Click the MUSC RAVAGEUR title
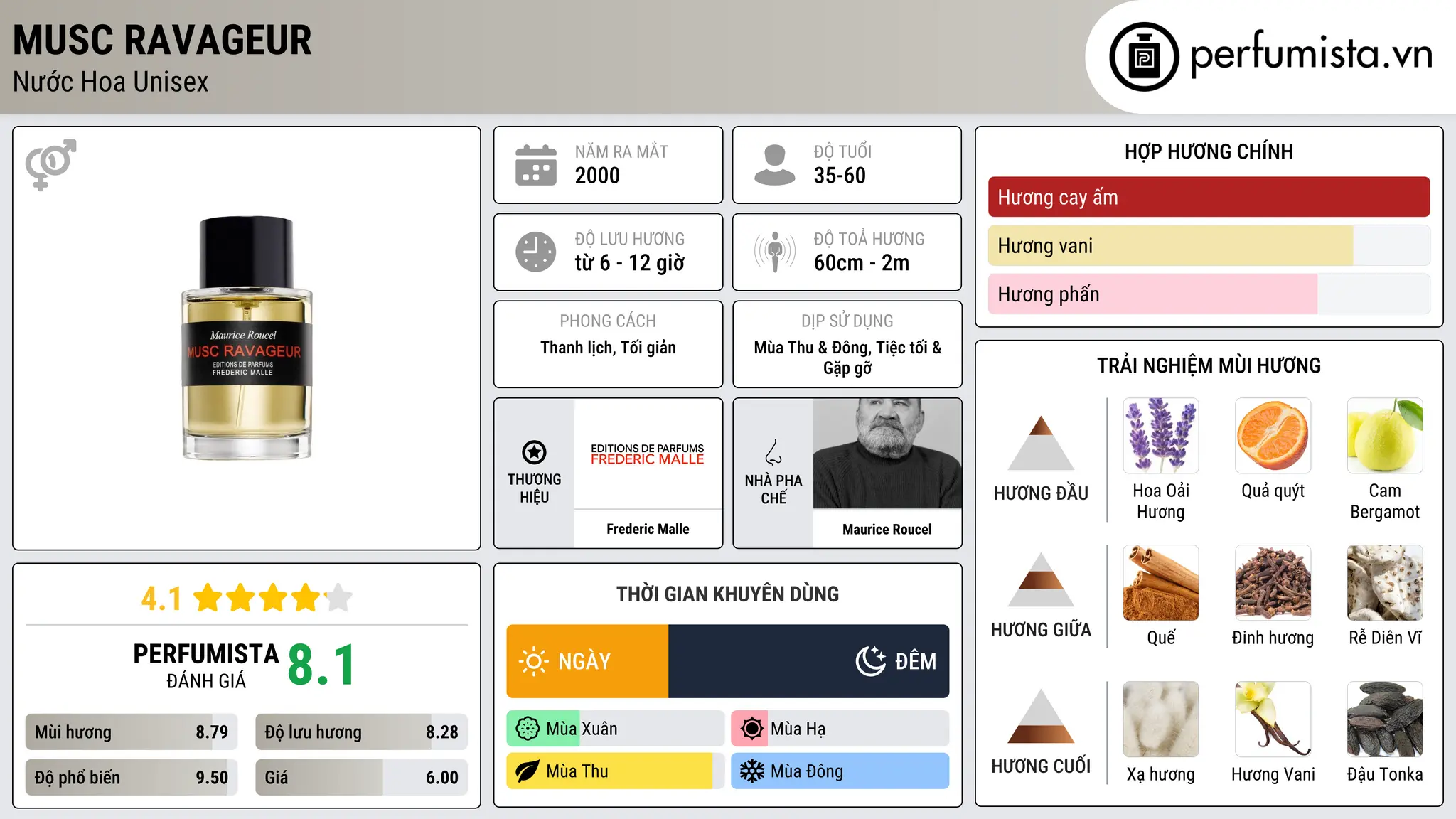This screenshot has width=1456, height=819. (162, 40)
